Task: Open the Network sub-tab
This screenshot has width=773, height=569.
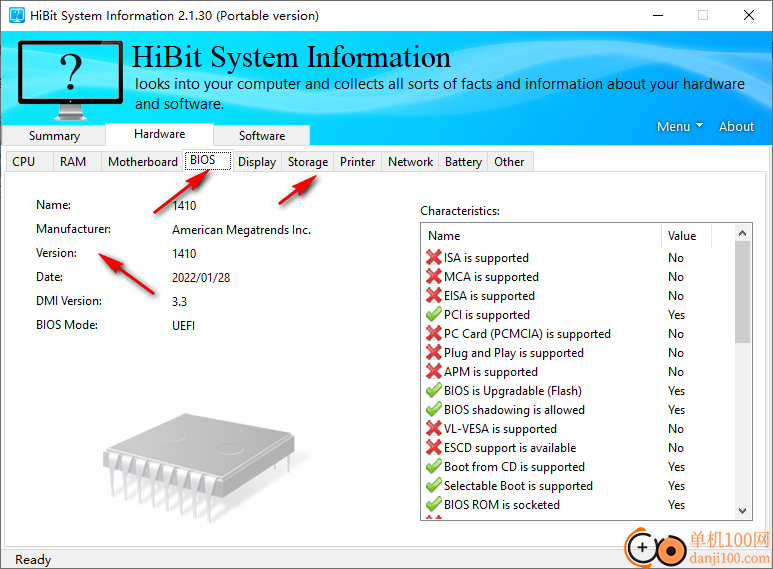Action: point(410,162)
